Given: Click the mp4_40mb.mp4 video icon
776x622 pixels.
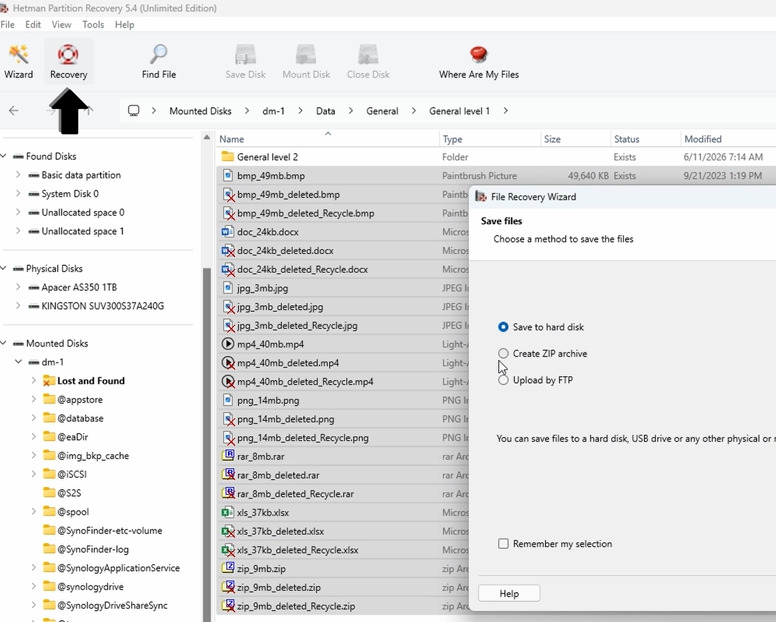Looking at the screenshot, I should coord(228,344).
